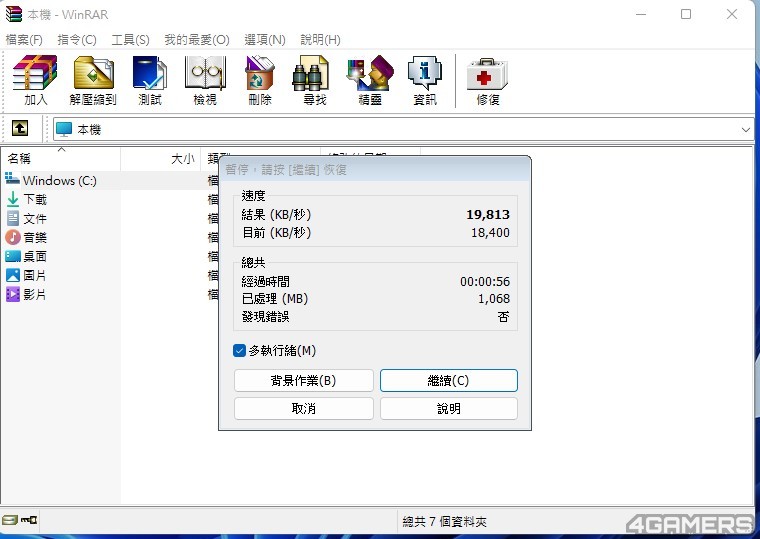Go up one folder level arrow

coord(19,128)
